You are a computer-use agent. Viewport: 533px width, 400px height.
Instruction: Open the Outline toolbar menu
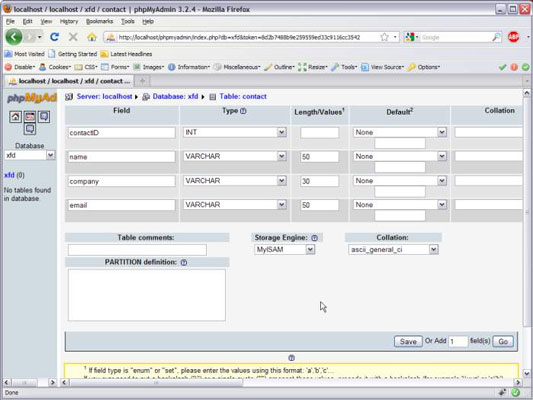(x=279, y=67)
